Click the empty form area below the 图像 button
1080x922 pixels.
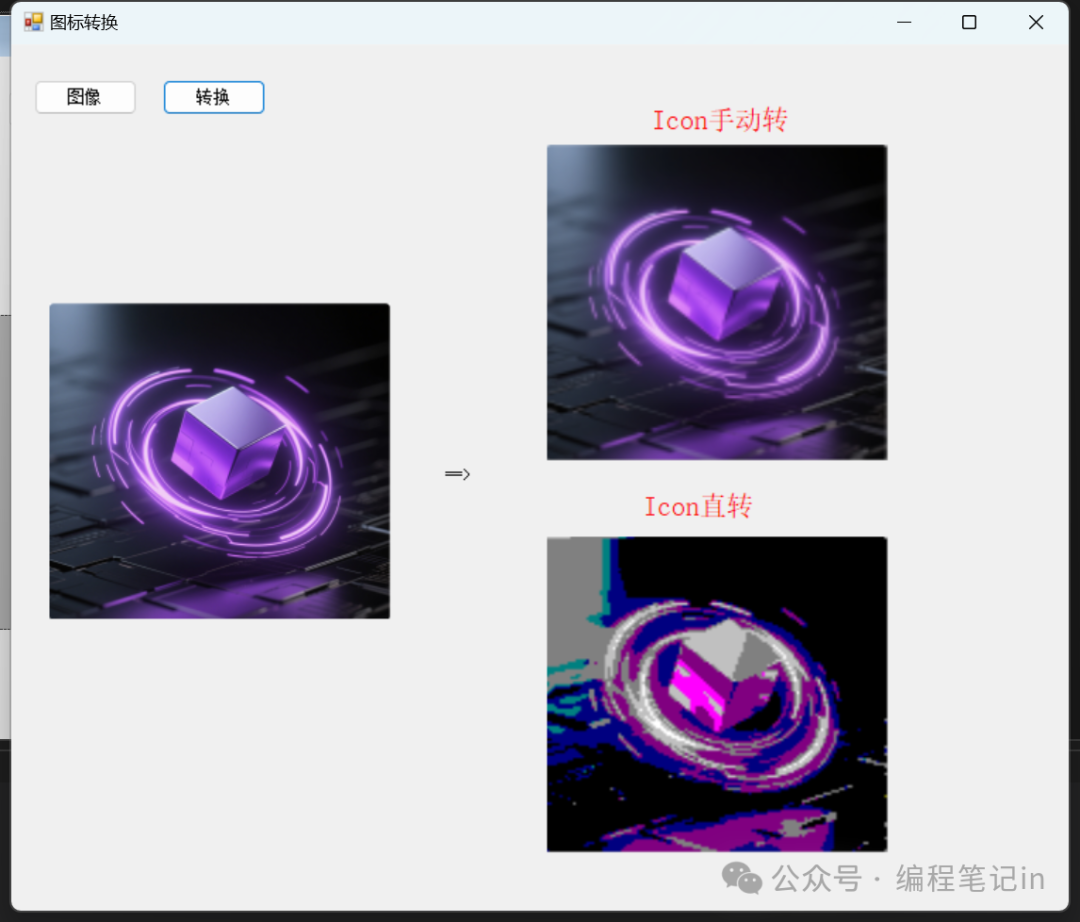tap(85, 200)
